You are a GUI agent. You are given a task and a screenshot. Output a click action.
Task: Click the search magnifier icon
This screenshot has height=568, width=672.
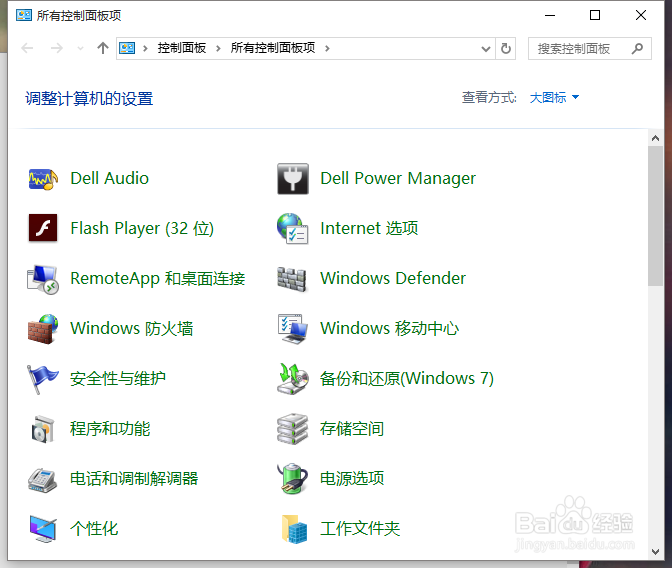point(637,48)
